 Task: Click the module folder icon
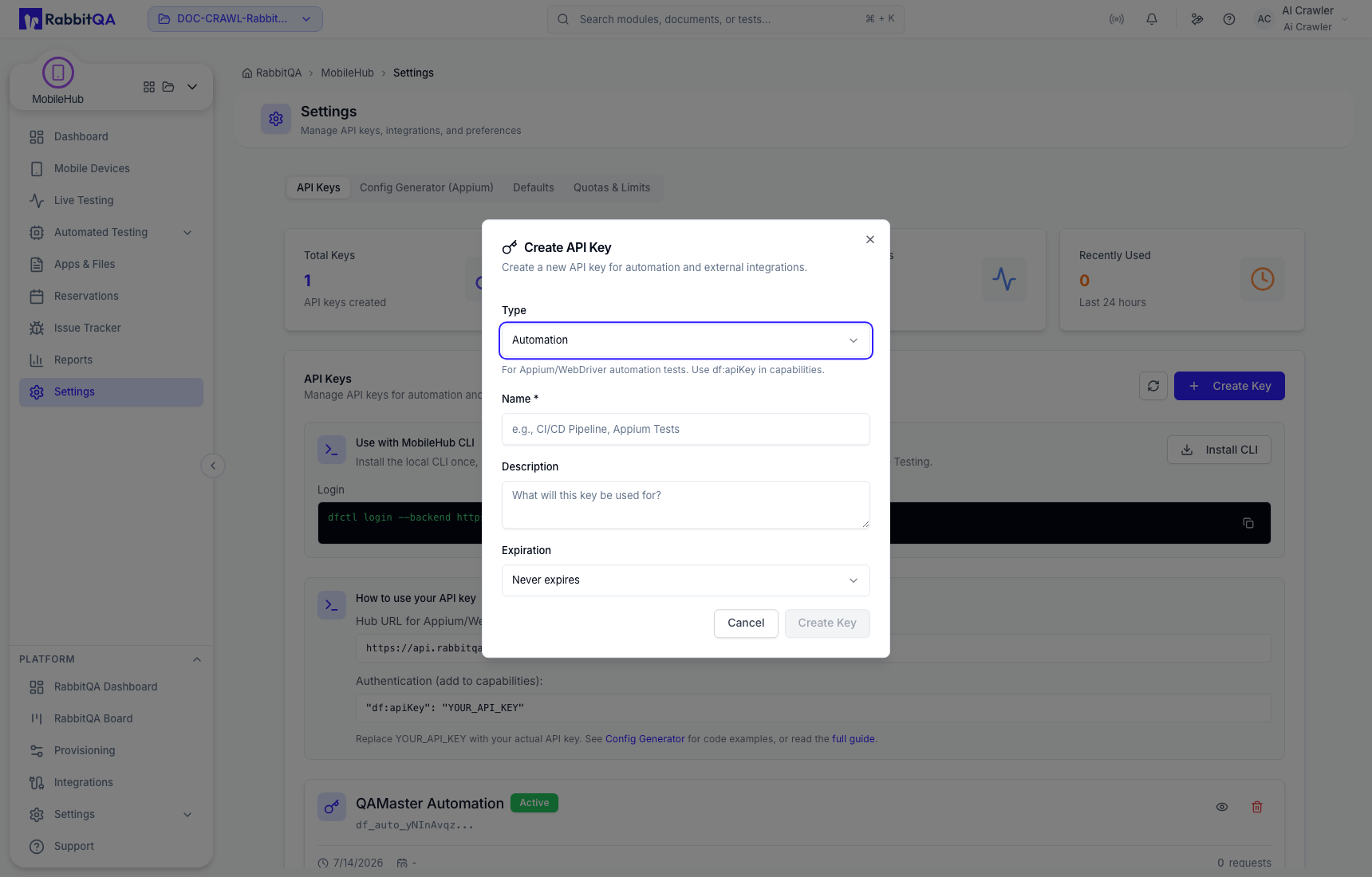tap(168, 87)
